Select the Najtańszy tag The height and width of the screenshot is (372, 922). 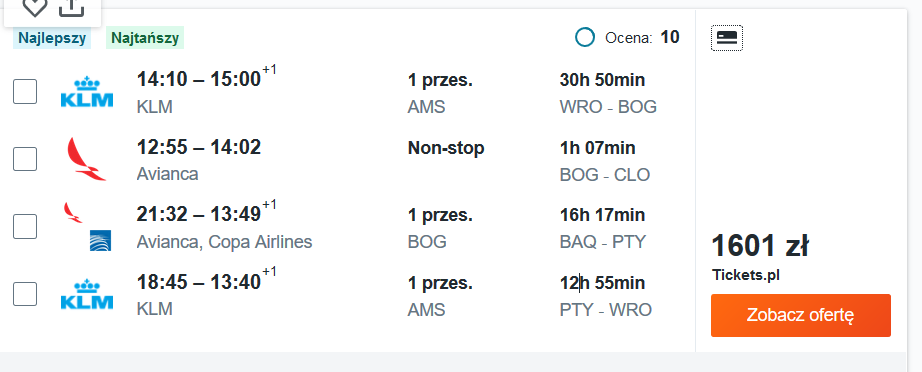(x=145, y=38)
